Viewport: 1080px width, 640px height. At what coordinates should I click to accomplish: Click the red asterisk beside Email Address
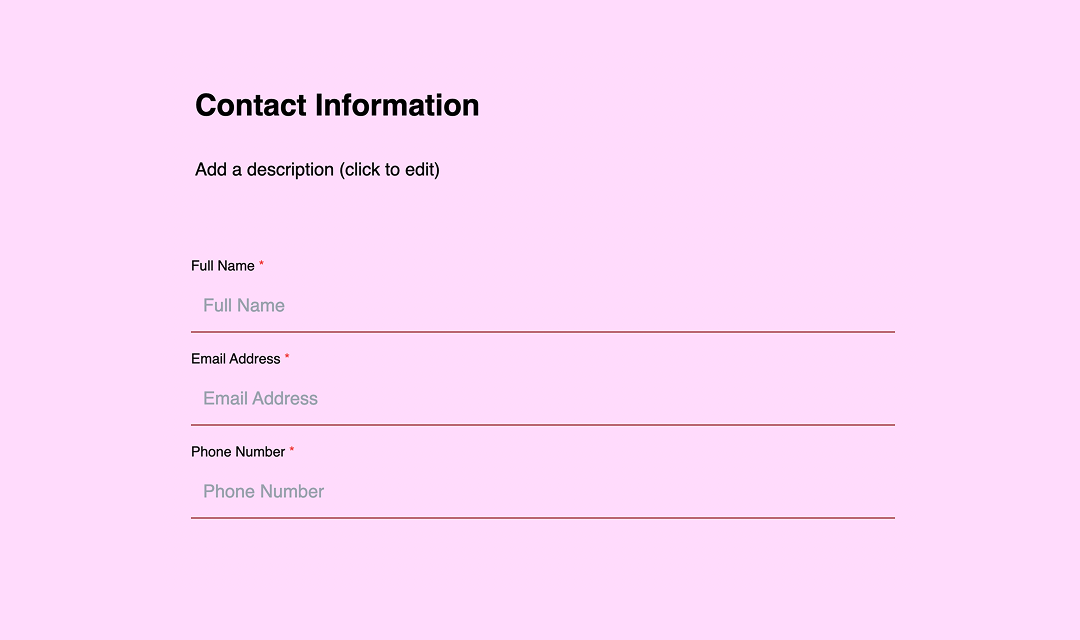288,358
